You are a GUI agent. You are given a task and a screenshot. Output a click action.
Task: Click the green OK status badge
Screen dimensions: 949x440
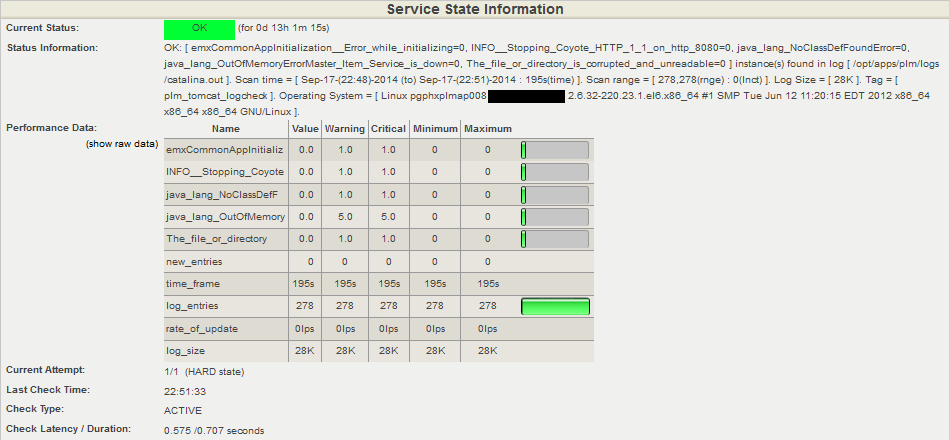click(x=198, y=27)
